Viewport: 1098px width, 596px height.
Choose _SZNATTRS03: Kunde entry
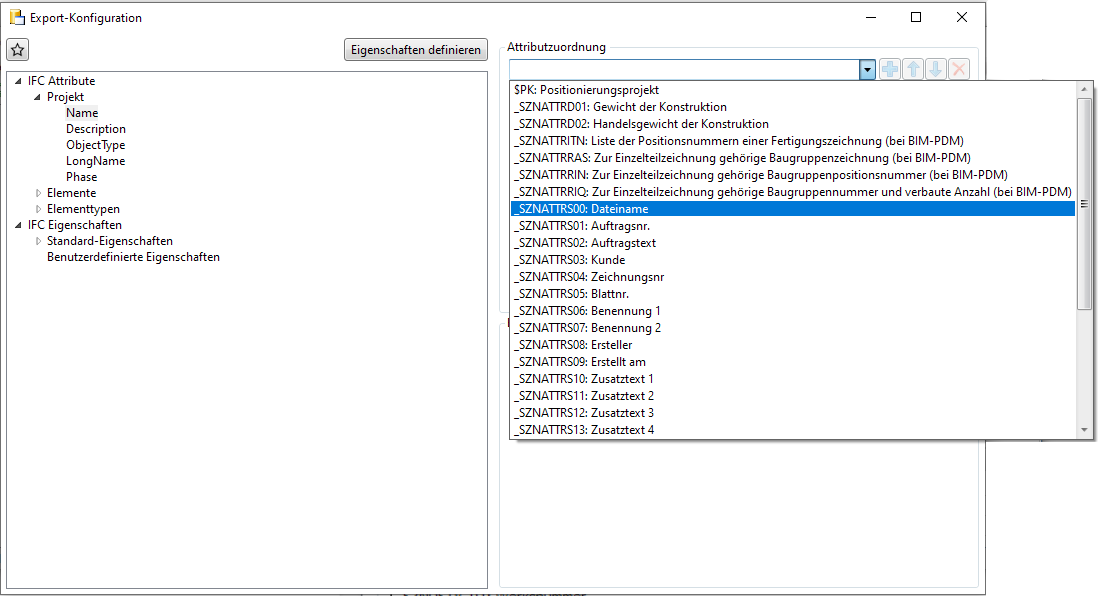pos(793,260)
